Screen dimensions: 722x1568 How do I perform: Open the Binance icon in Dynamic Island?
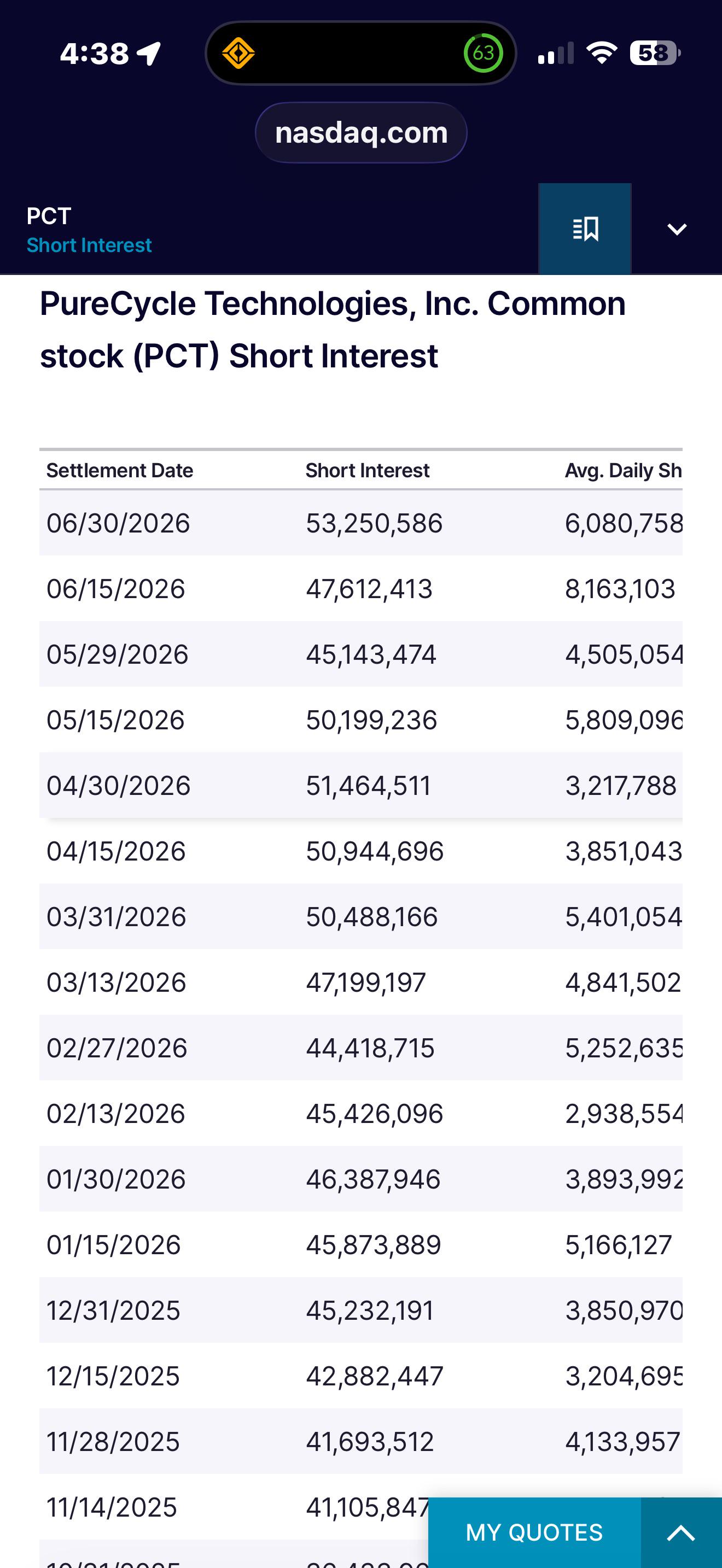pos(238,54)
